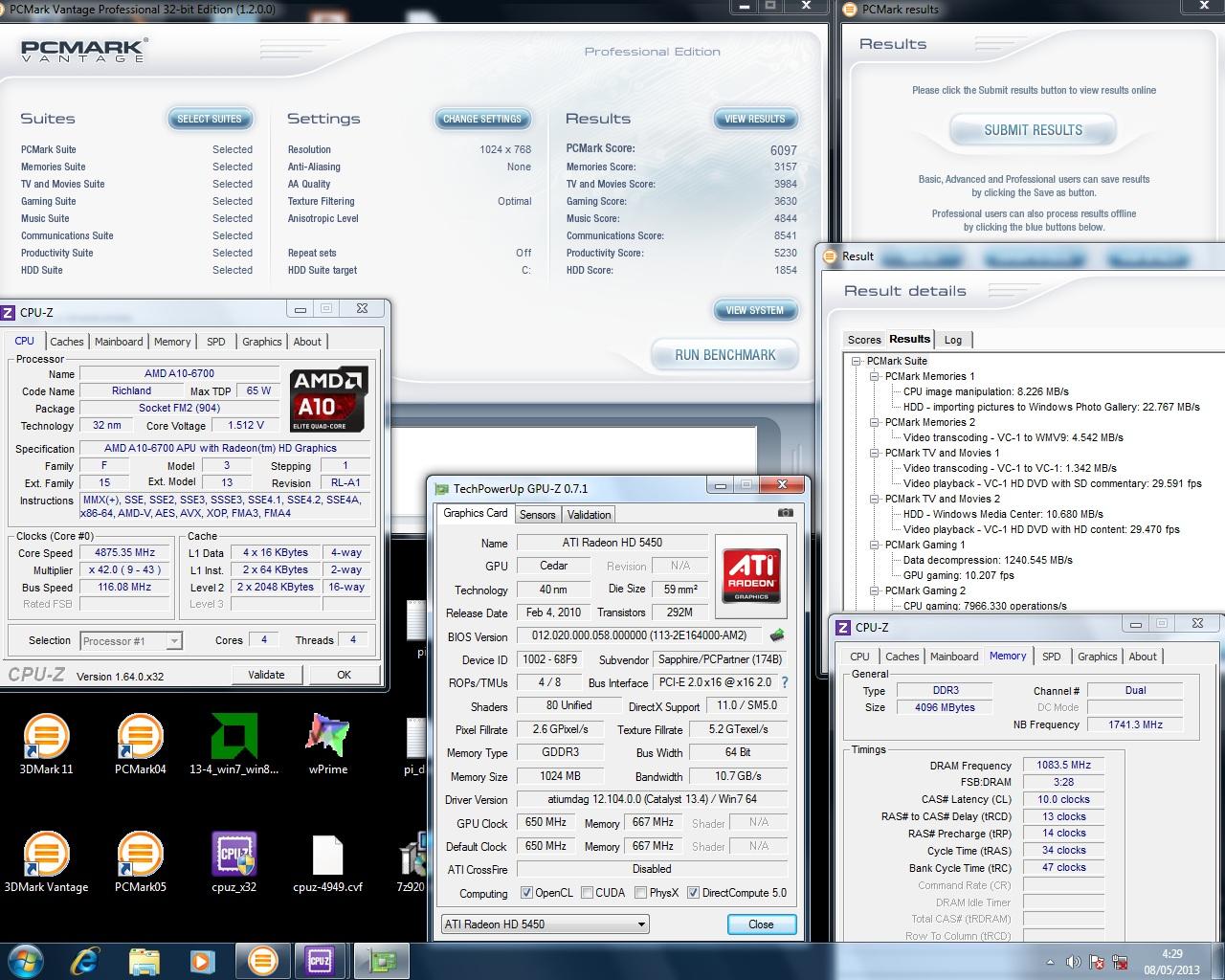Collapse the PCMark Gaming 1 node
The image size is (1225, 980).
[874, 545]
